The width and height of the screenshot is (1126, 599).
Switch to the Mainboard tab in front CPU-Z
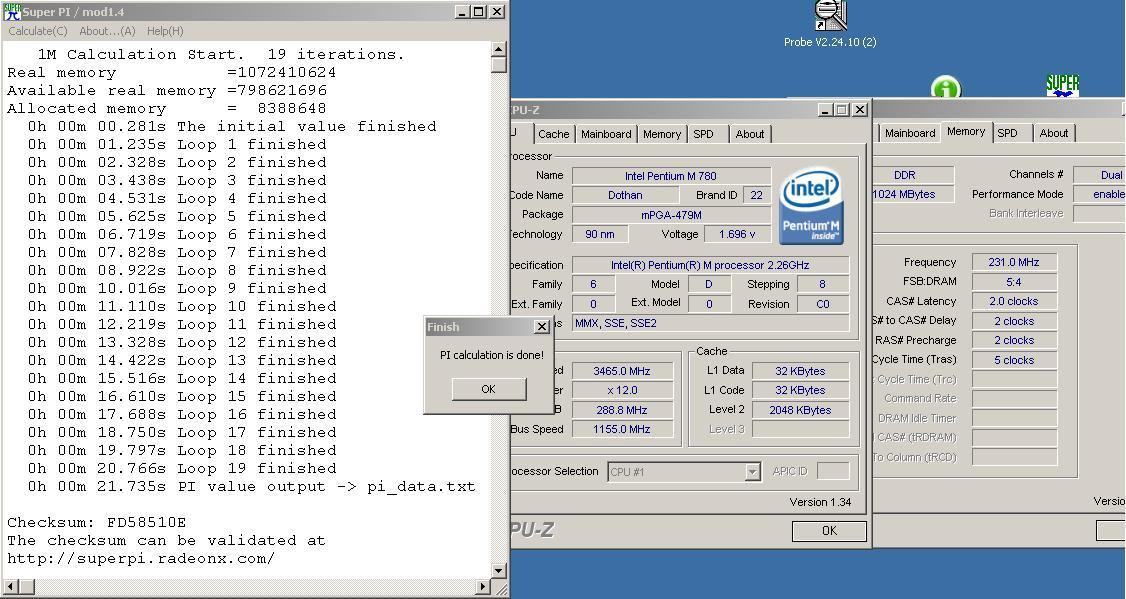[606, 134]
